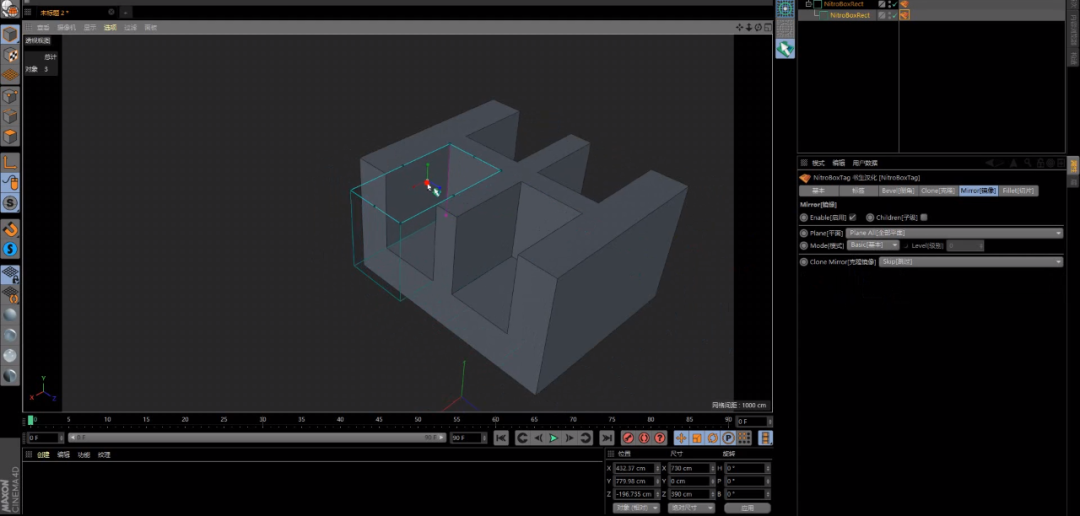Click the record active objects icon
Screen dimensions: 1080x516
click(x=628, y=438)
